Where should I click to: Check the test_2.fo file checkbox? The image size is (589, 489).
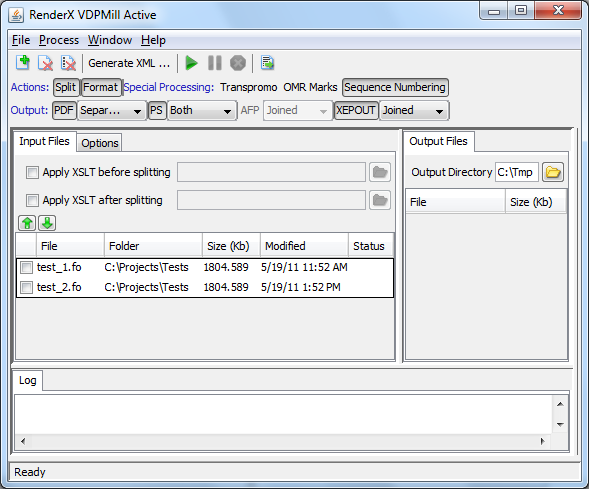(x=26, y=287)
